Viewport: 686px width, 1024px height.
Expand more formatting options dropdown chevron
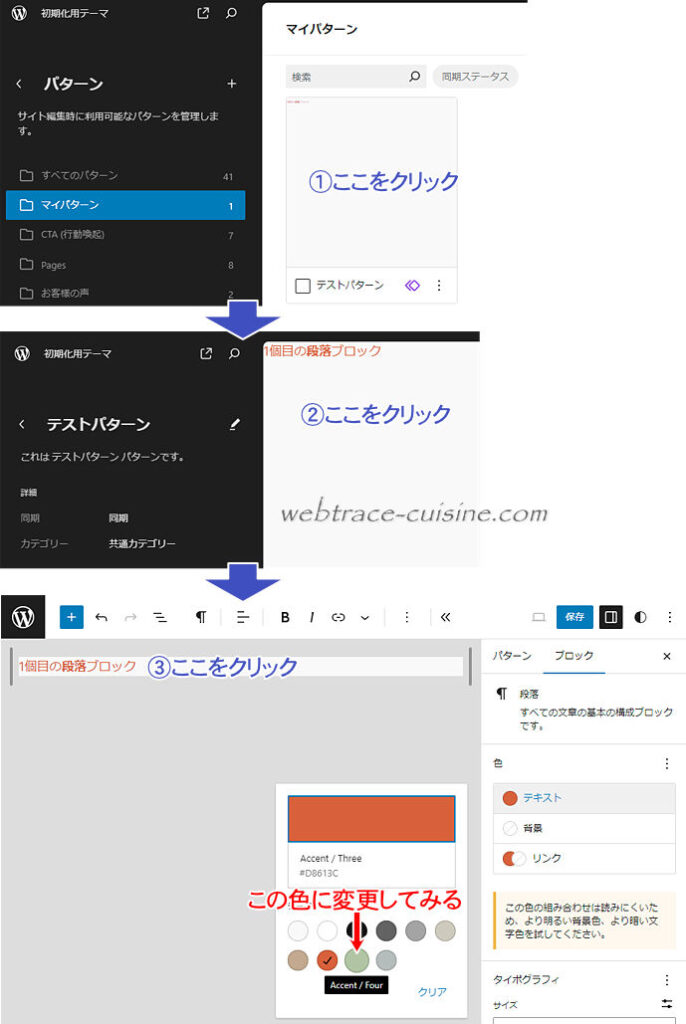[x=365, y=617]
